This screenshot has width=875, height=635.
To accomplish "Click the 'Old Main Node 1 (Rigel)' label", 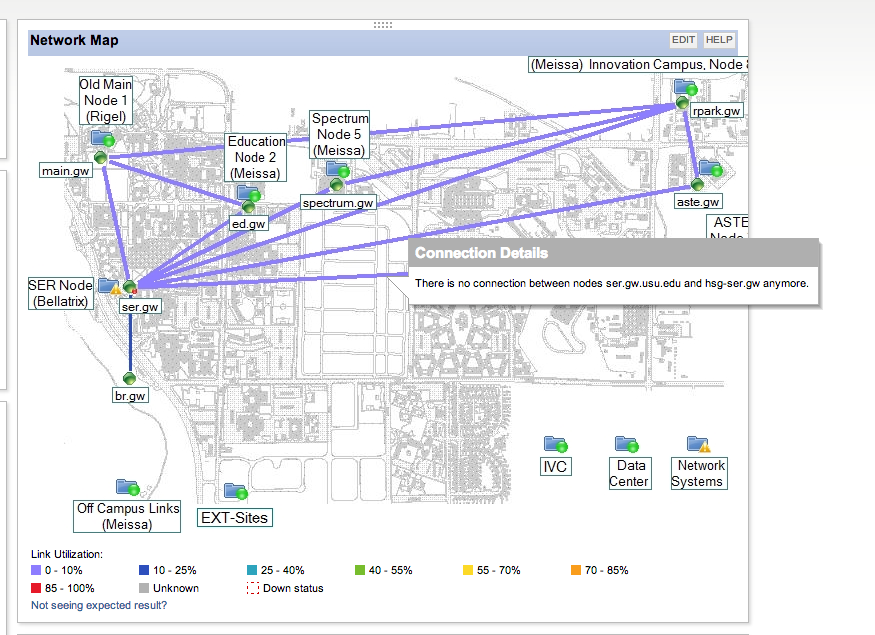I will 105,100.
